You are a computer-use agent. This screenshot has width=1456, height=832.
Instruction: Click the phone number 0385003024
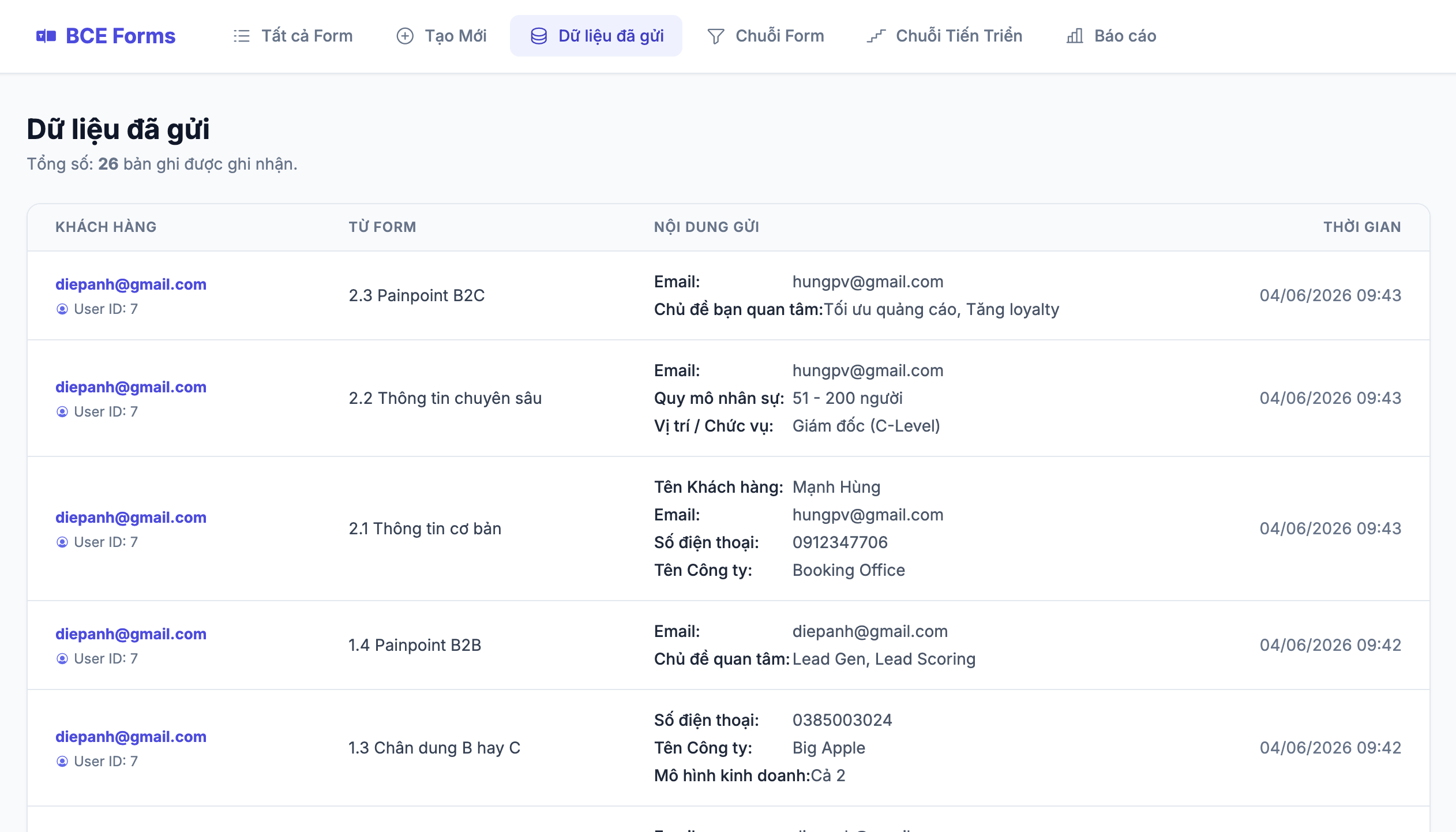point(842,720)
